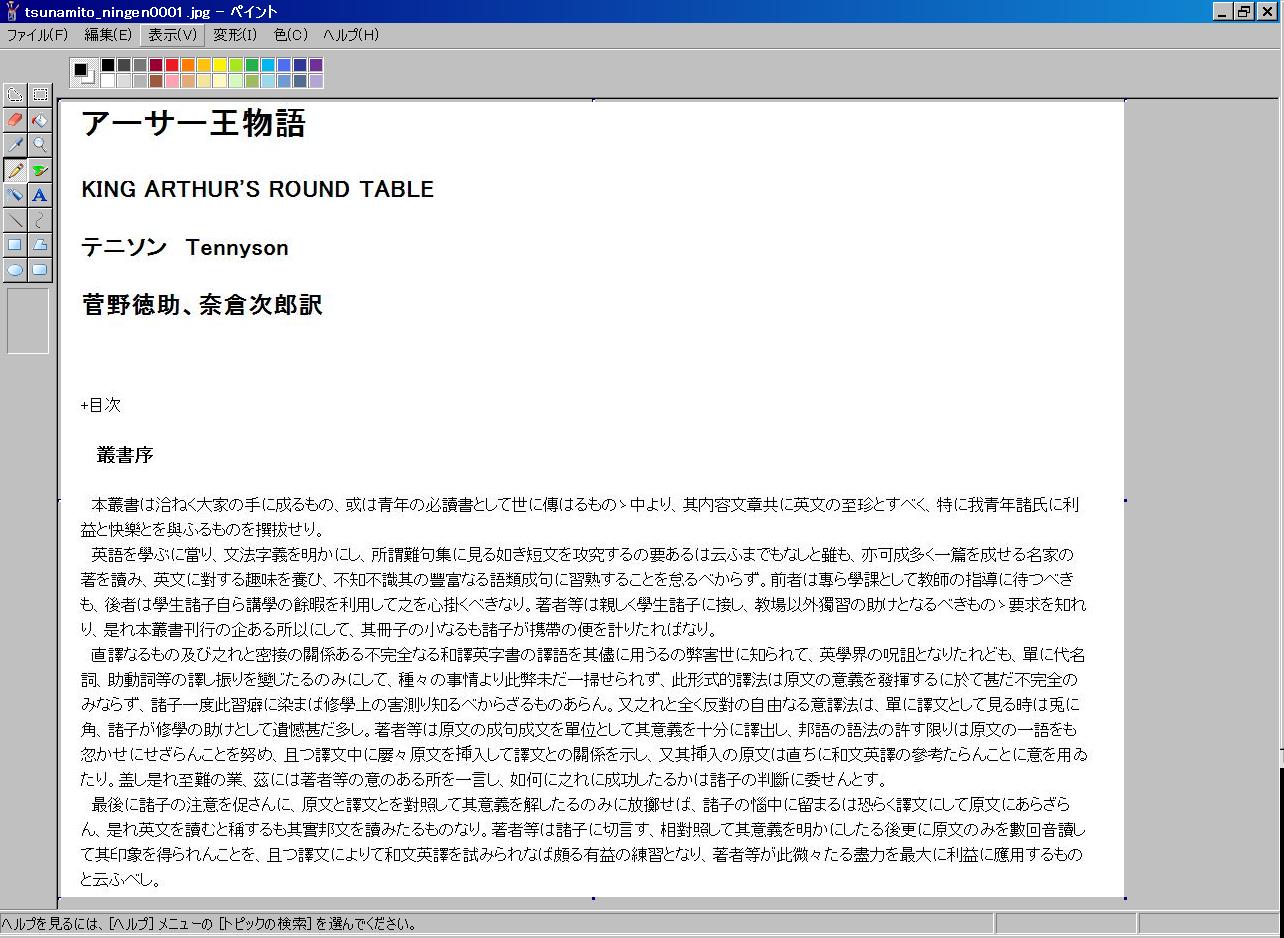Pick the lavender swatch in bottom row
The height and width of the screenshot is (938, 1284).
pyautogui.click(x=316, y=81)
